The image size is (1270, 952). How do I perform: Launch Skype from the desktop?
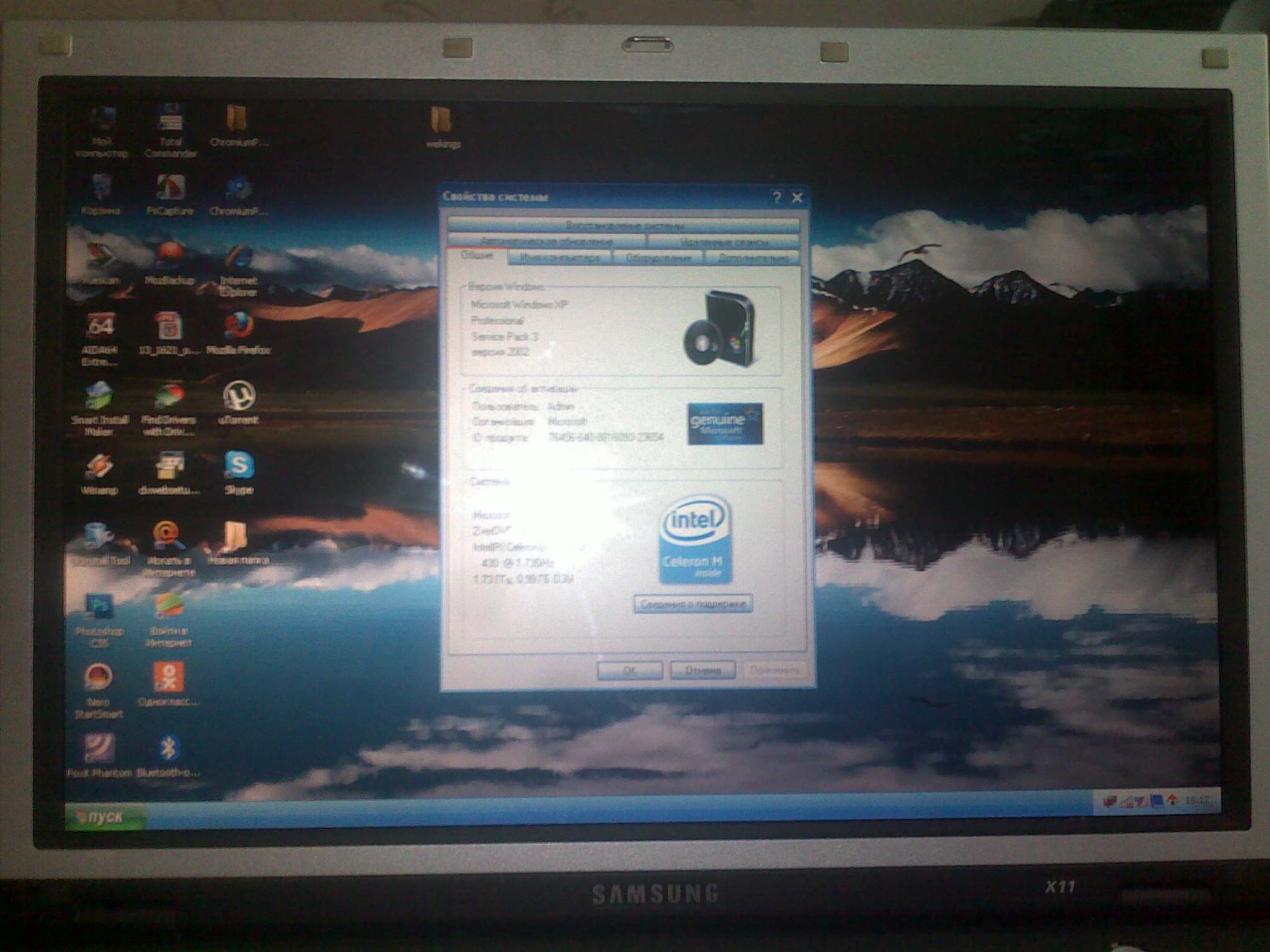(x=239, y=474)
